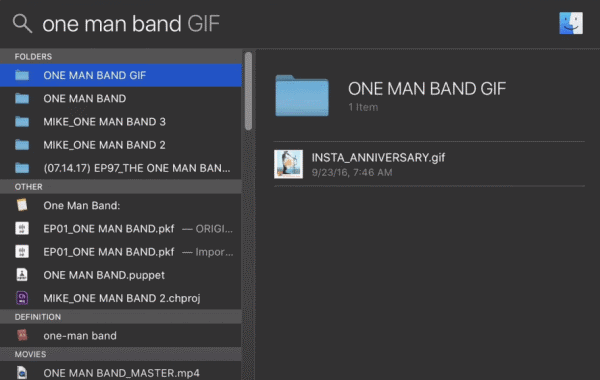Click the dictionary icon beside one-man band
Viewport: 600px width, 380px height.
click(x=22, y=335)
